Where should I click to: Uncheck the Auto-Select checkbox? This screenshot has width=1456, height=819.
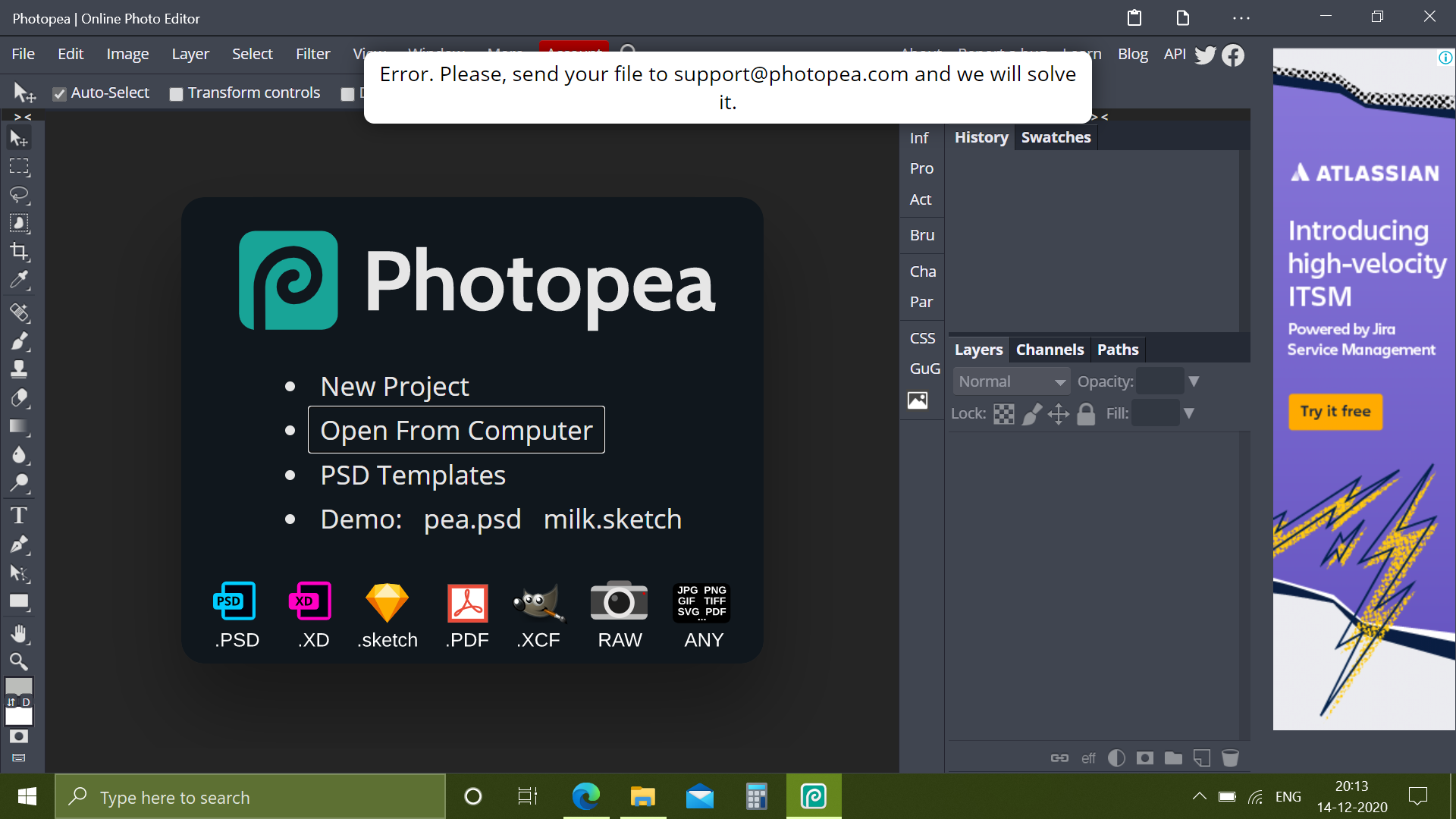point(60,93)
